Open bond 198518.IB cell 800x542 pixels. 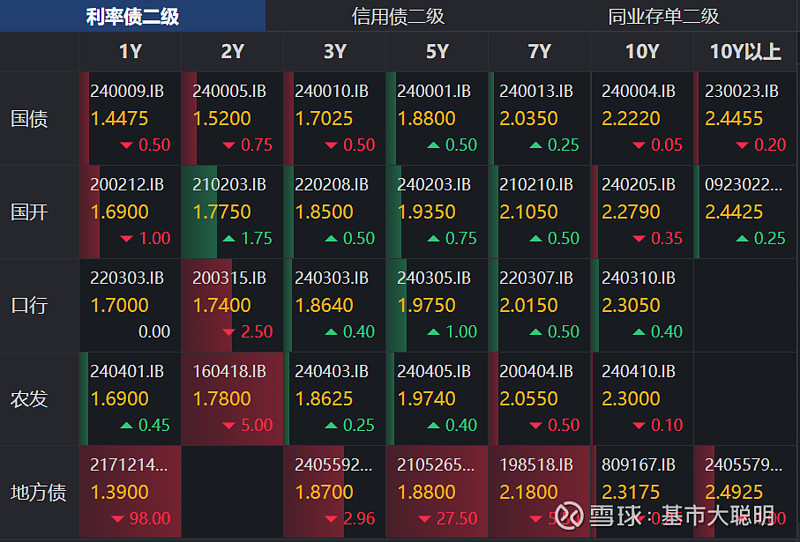[539, 492]
